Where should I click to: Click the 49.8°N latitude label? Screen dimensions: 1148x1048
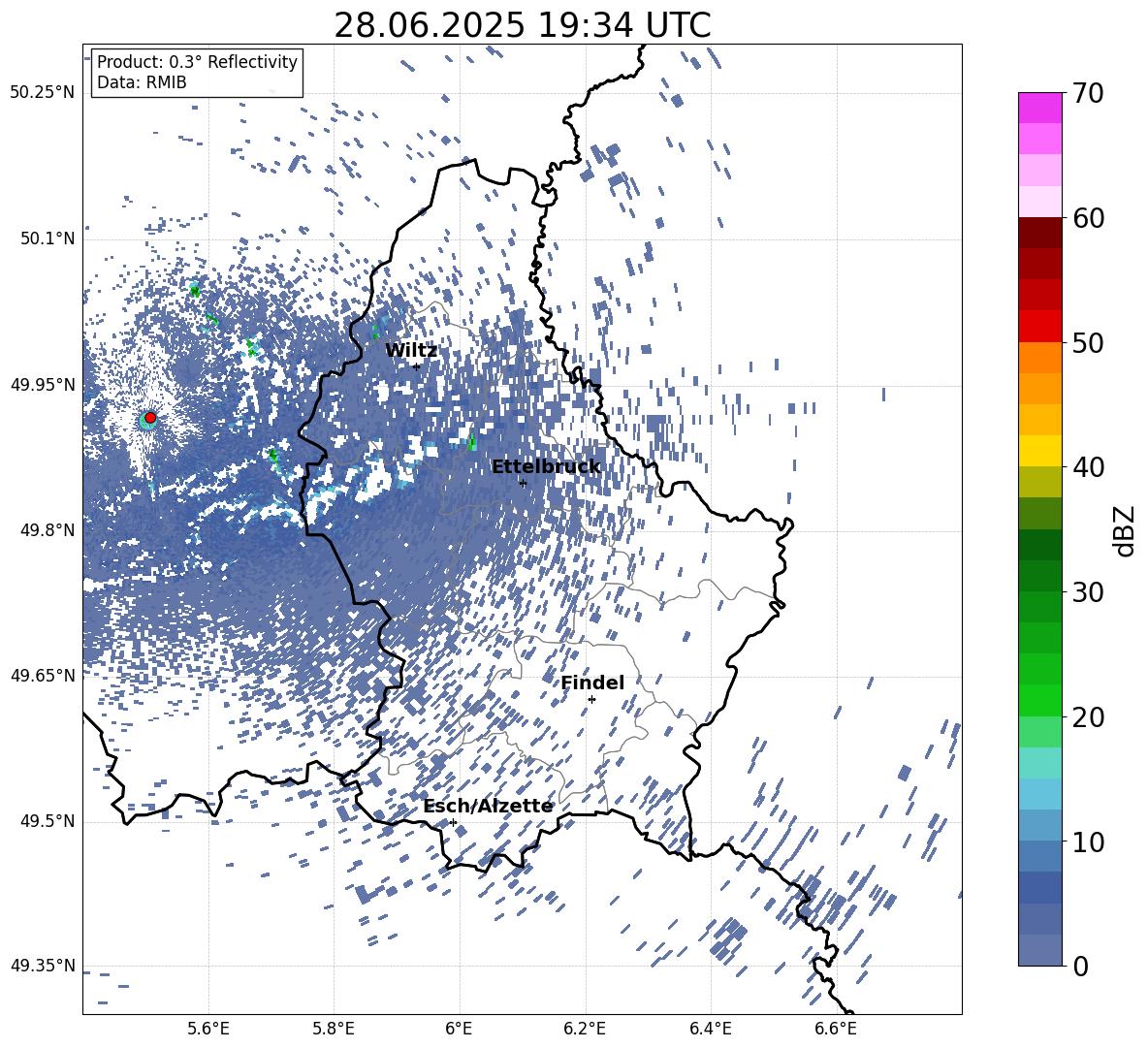(x=48, y=530)
